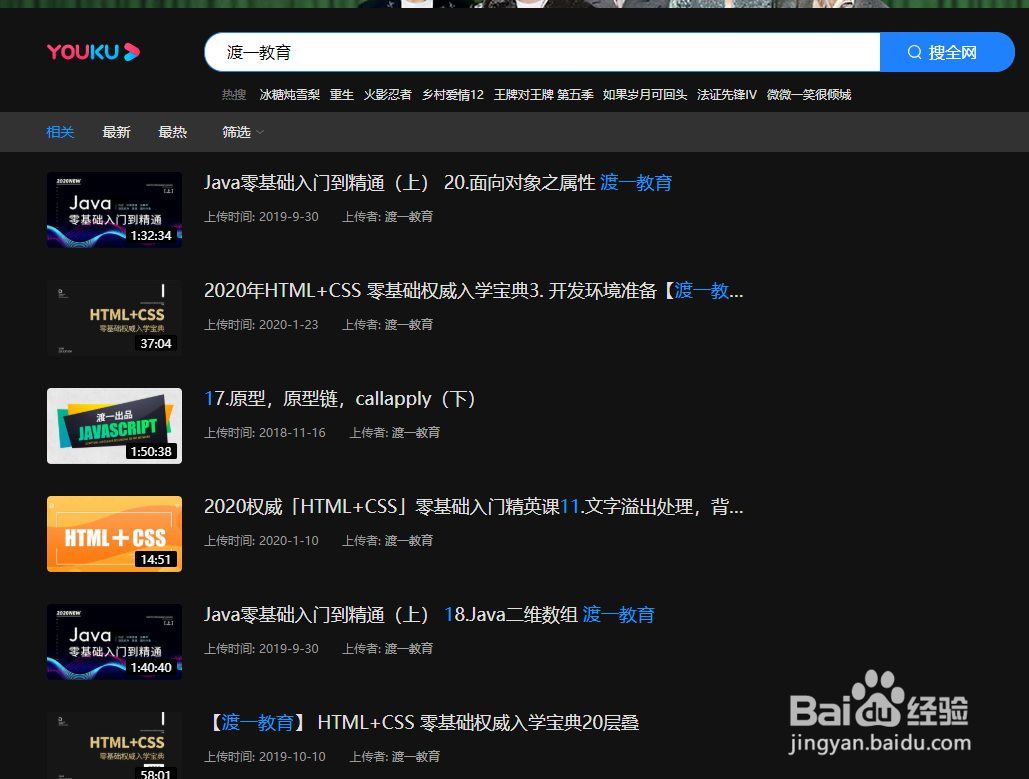Open title 零基础权威入学宝典3. 开发环境准备
The height and width of the screenshot is (779, 1029).
[x=474, y=291]
